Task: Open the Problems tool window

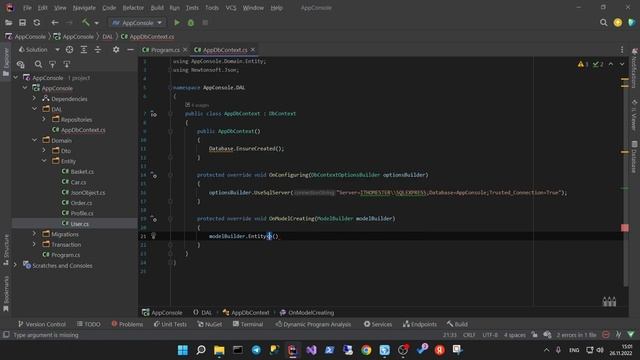Action: tap(127, 324)
